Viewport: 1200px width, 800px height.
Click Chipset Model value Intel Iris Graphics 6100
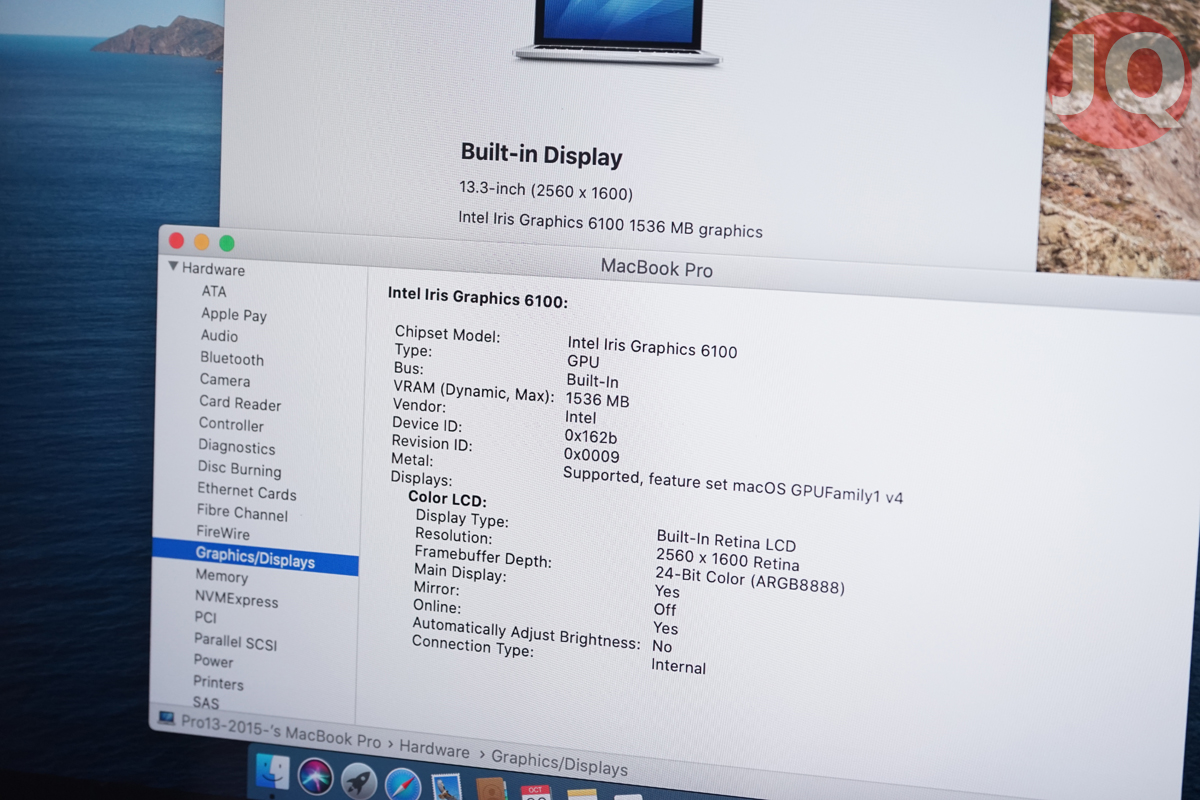pyautogui.click(x=652, y=347)
